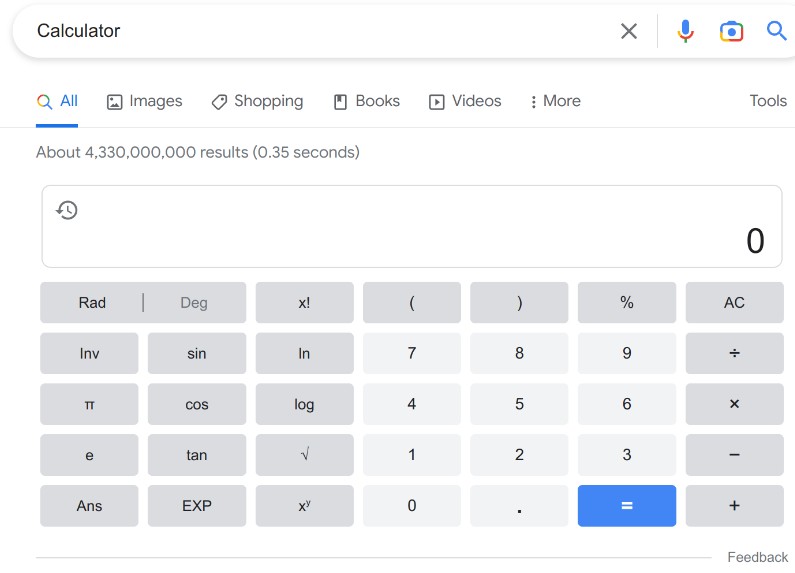Expand the More search options menu
This screenshot has width=795, height=573.
click(x=555, y=101)
